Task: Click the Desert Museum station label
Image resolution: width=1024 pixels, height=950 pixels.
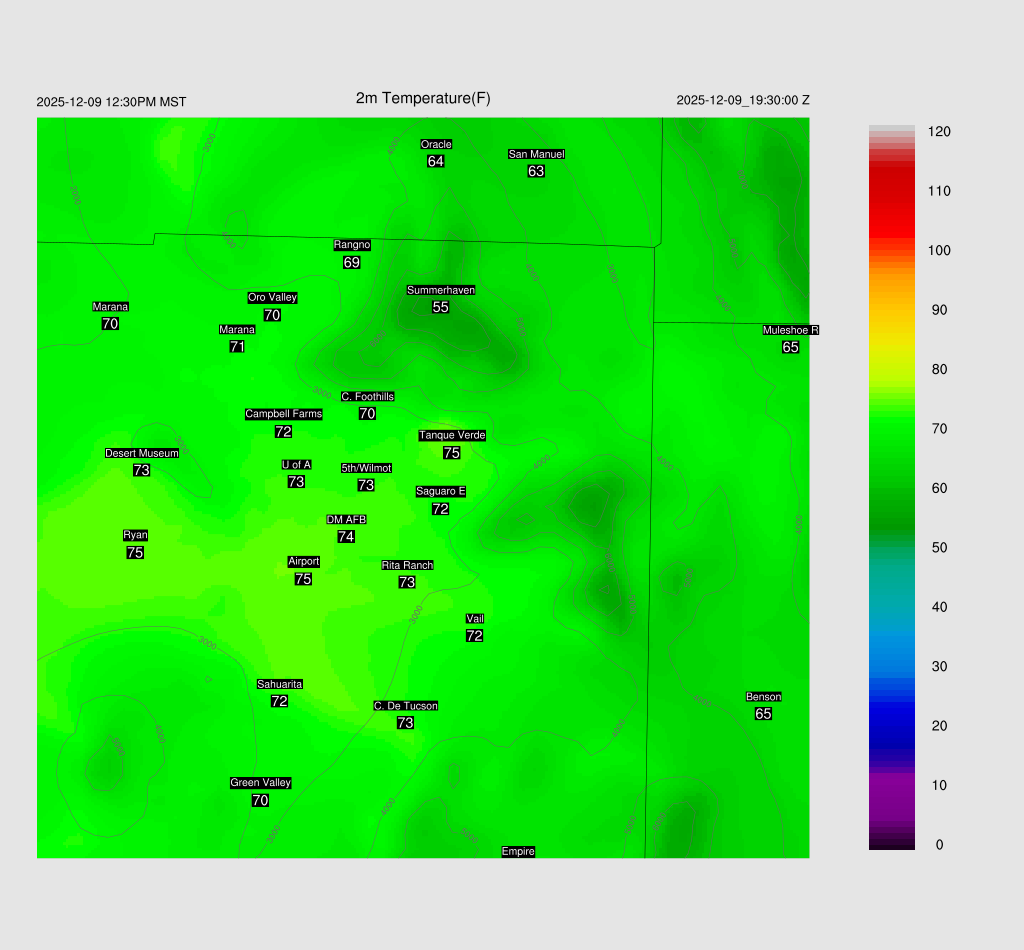Action: click(142, 453)
